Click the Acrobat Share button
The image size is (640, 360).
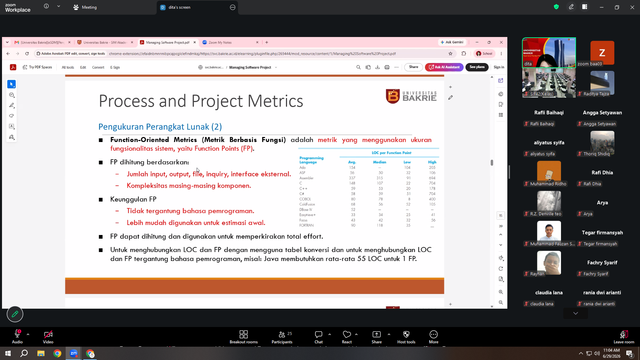click(x=413, y=67)
